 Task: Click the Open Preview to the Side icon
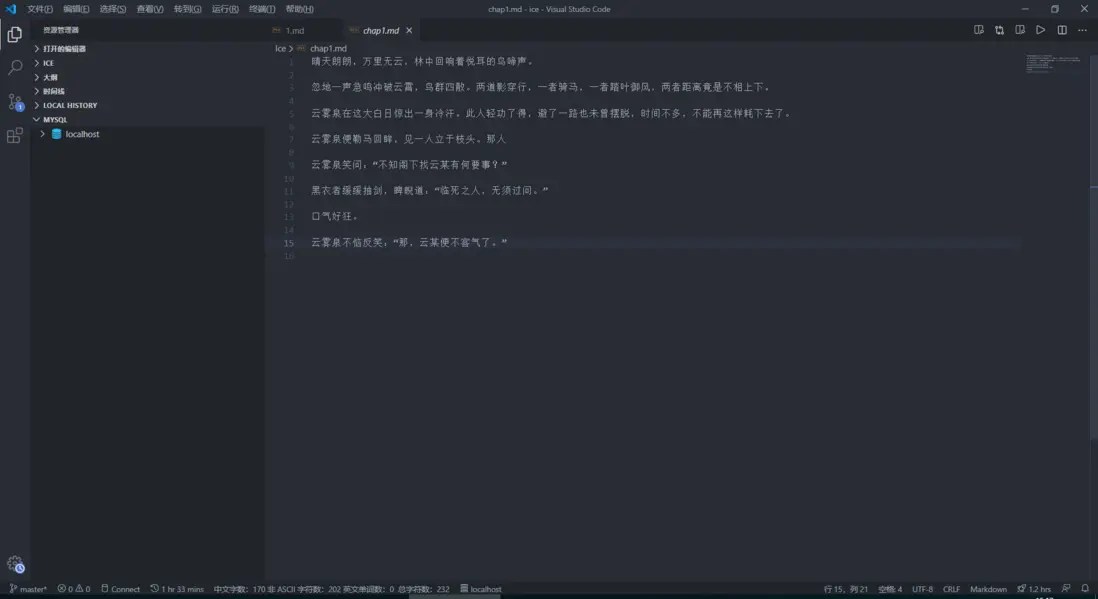click(x=1020, y=30)
